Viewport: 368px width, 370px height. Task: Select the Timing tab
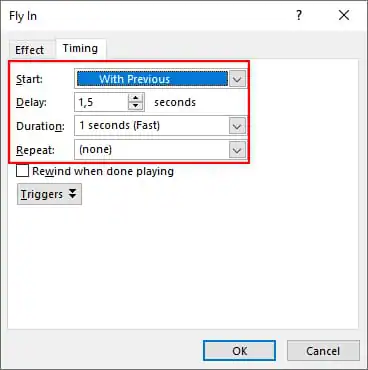pos(80,49)
